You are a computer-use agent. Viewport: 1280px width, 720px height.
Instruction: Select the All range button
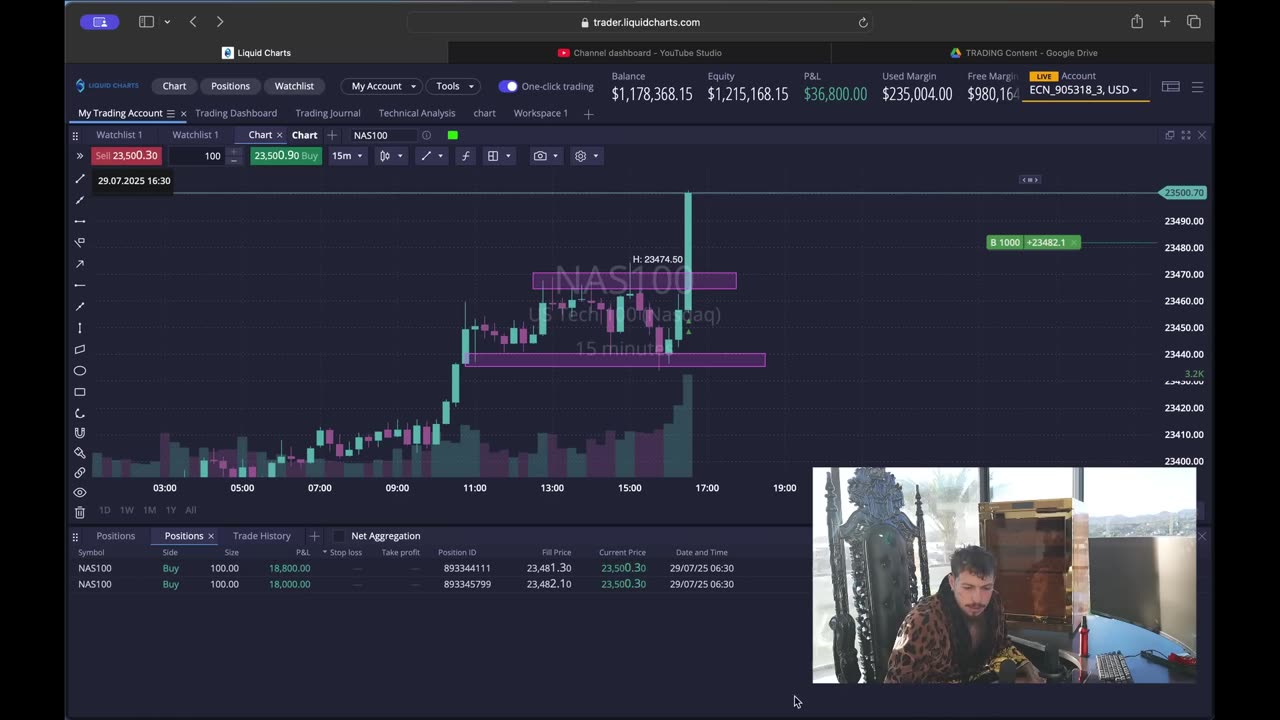pyautogui.click(x=190, y=510)
